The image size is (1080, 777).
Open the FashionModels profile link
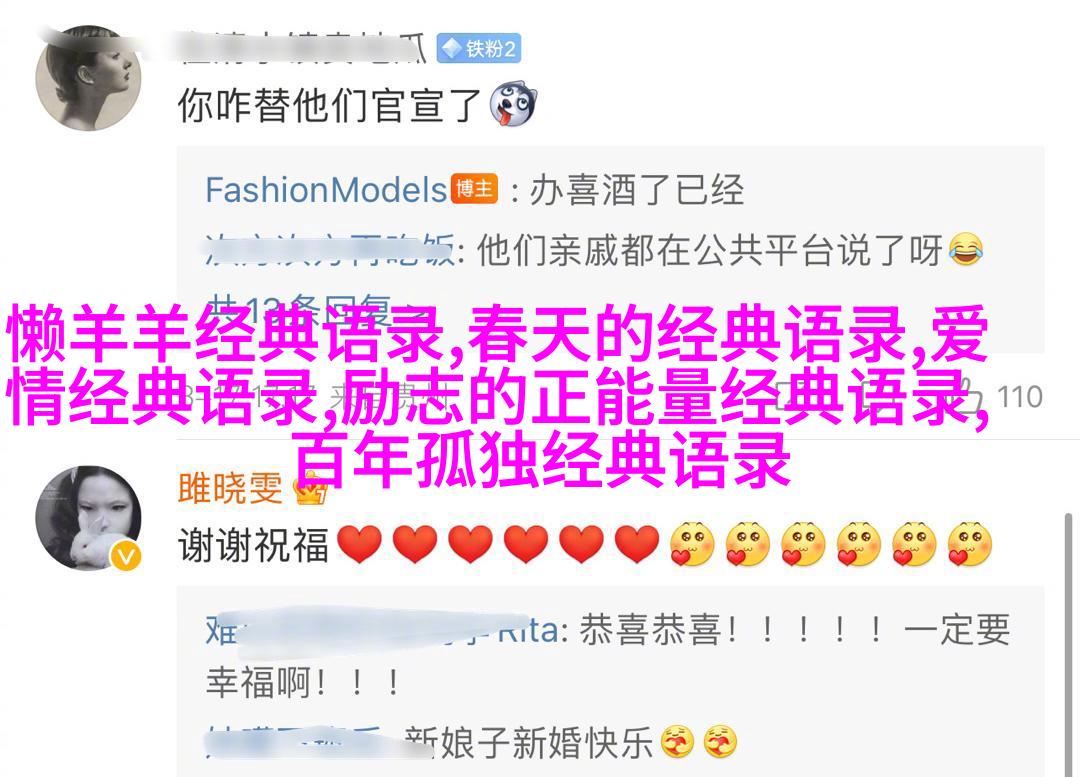[326, 189]
